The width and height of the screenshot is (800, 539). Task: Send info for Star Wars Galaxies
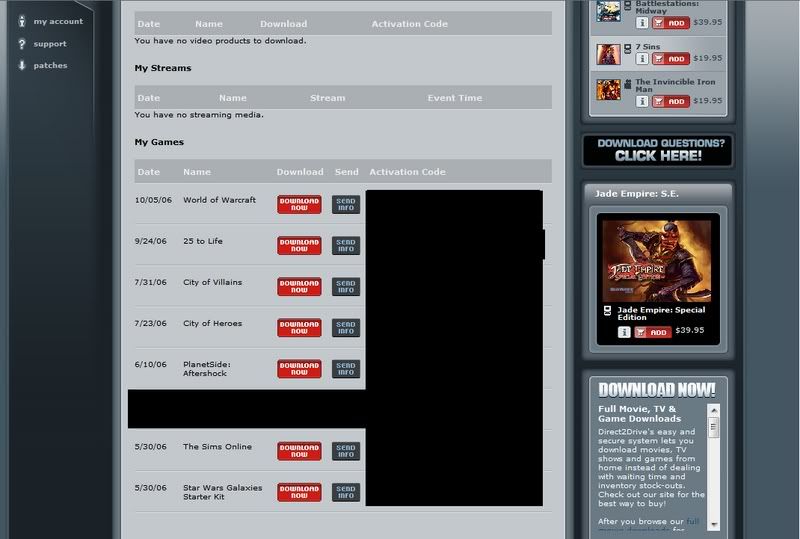pyautogui.click(x=346, y=492)
